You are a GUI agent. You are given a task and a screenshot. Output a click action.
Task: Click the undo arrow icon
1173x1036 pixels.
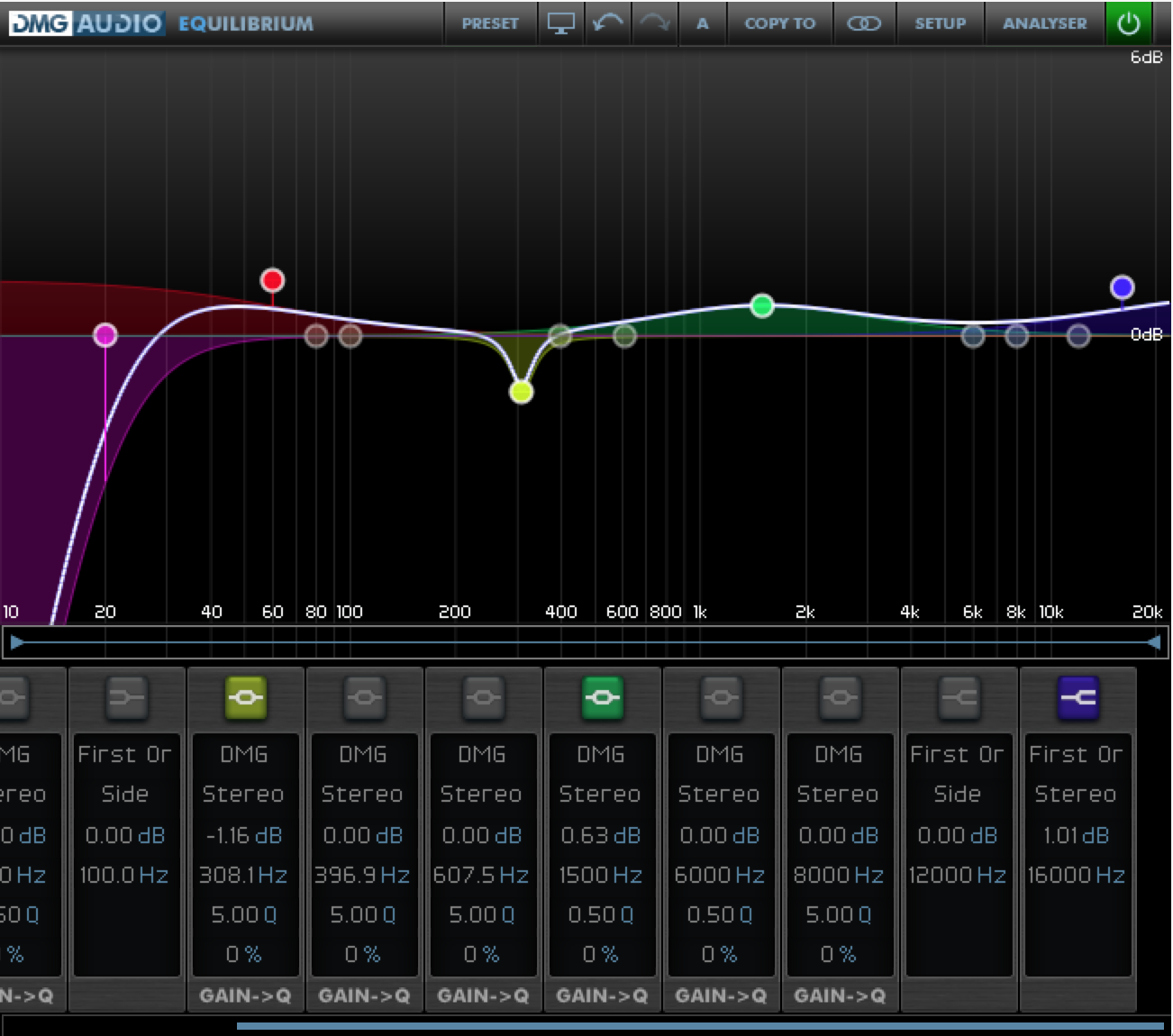[x=608, y=23]
